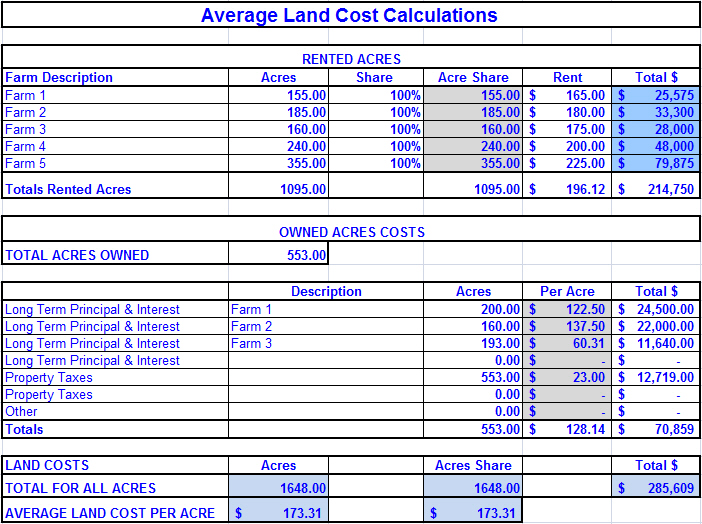Click owned Farm 2 description cell

(326, 326)
